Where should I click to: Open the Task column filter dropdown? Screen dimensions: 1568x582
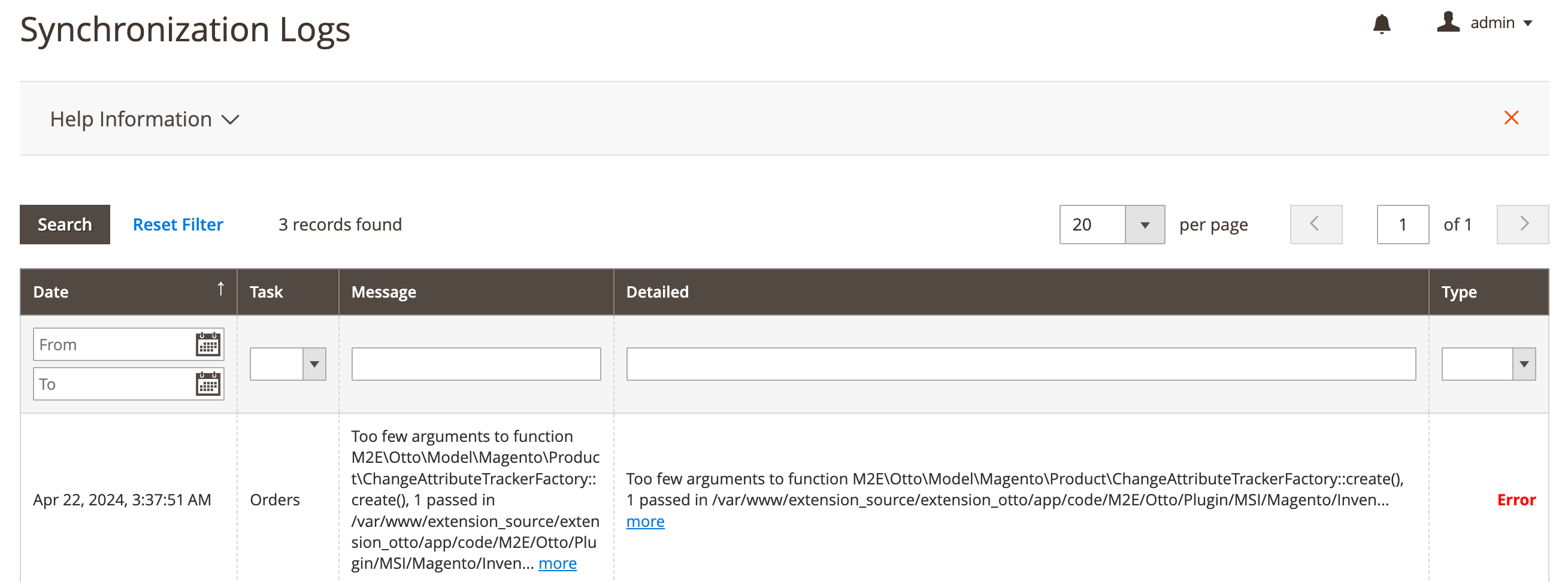click(314, 363)
